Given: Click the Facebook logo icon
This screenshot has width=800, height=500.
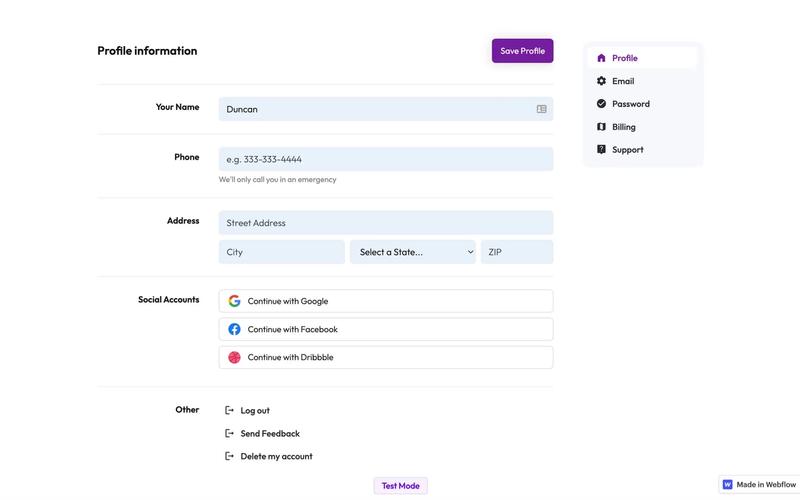Looking at the screenshot, I should click(x=234, y=329).
